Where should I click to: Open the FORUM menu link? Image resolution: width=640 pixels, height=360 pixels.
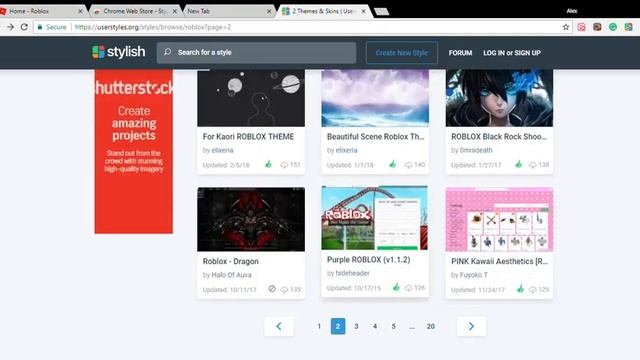click(460, 53)
